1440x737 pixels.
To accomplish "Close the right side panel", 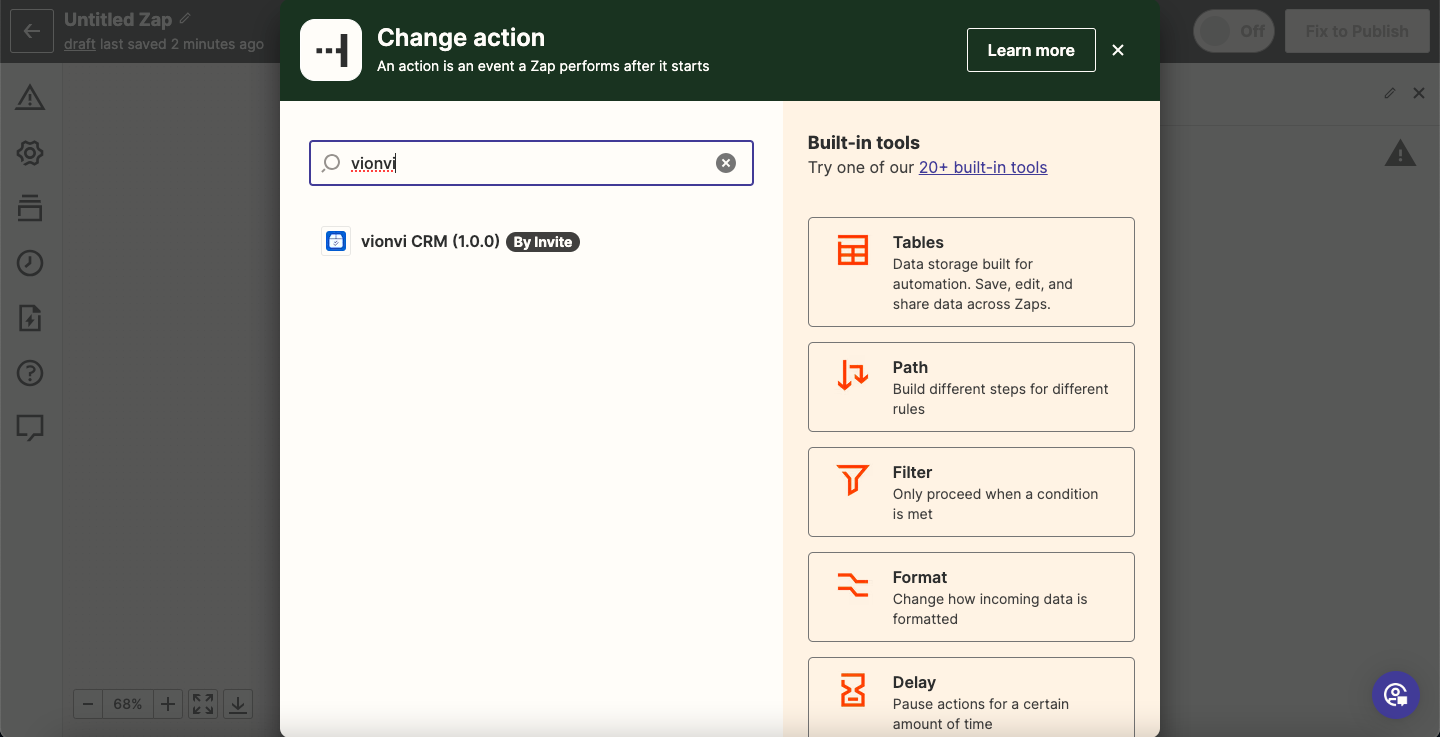I will [1418, 93].
